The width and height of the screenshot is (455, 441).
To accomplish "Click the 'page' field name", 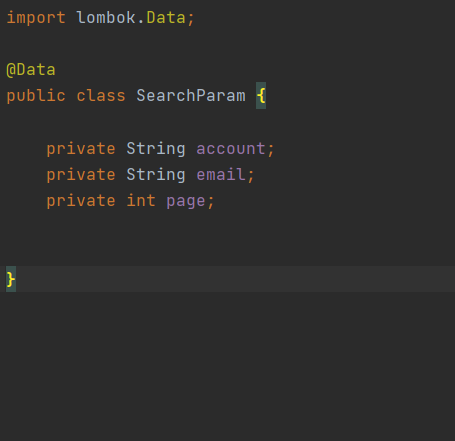I will 186,201.
